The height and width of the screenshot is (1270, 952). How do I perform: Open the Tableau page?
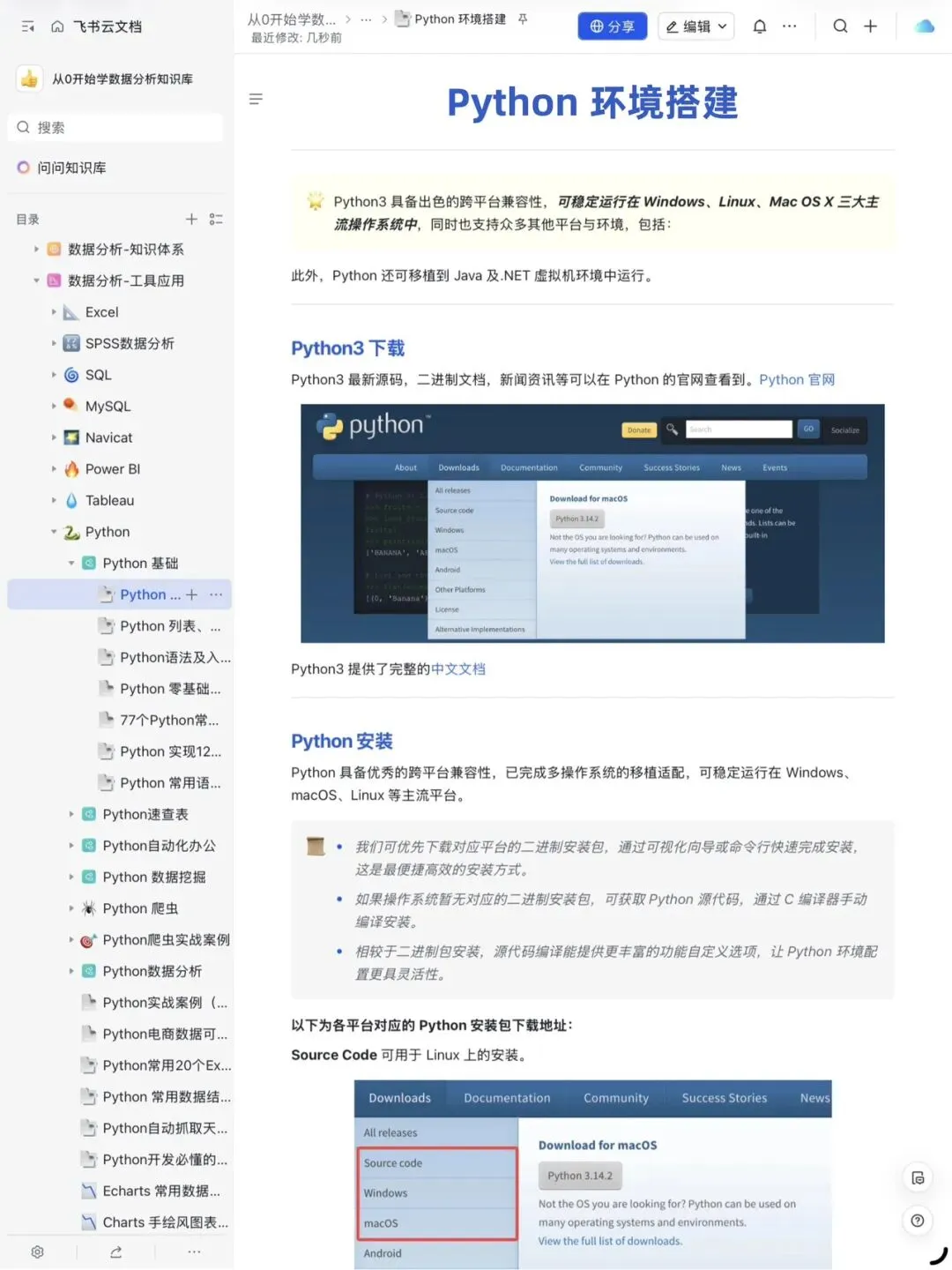(x=109, y=500)
